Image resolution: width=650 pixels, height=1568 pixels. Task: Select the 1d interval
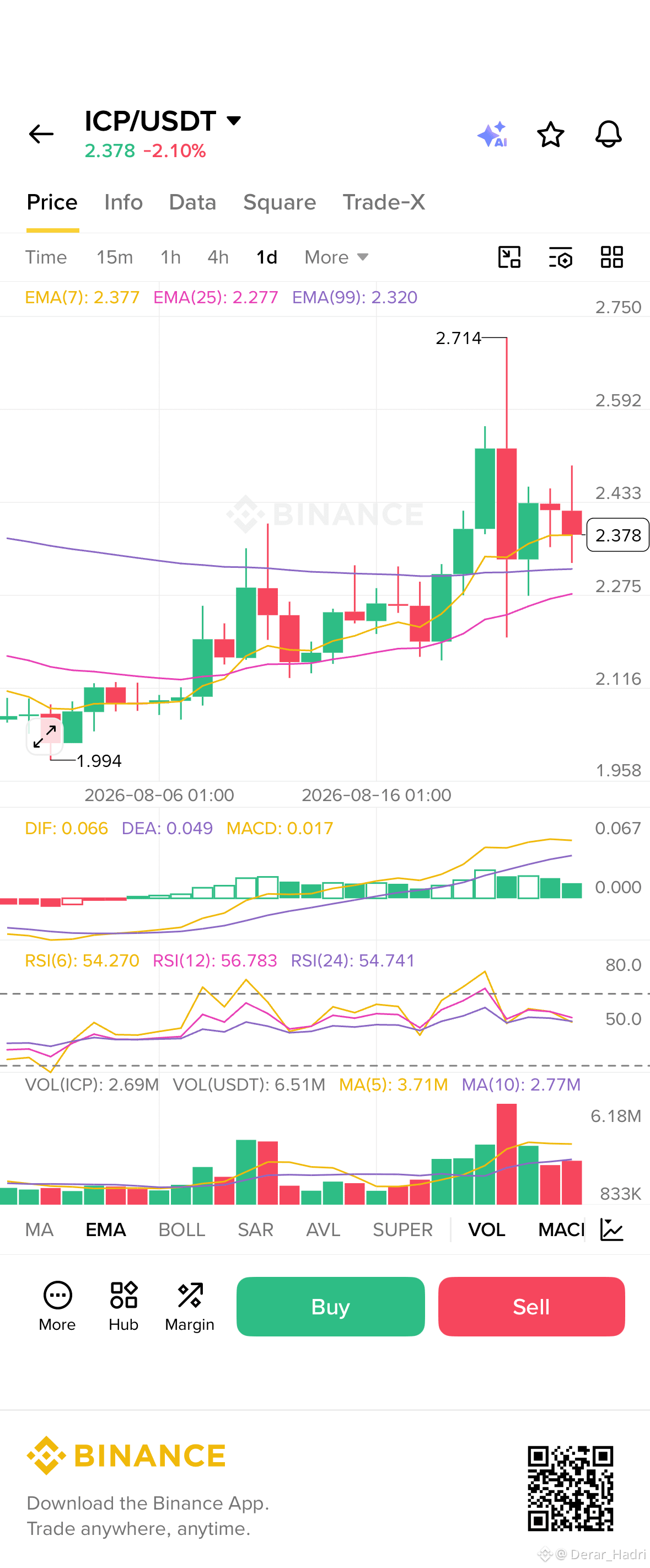click(267, 257)
